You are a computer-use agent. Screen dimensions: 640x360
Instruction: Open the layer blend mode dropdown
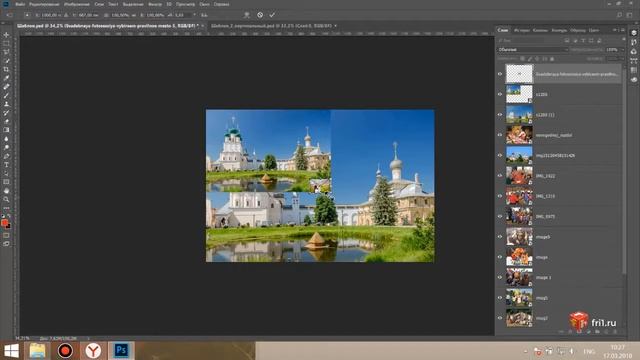(x=533, y=49)
